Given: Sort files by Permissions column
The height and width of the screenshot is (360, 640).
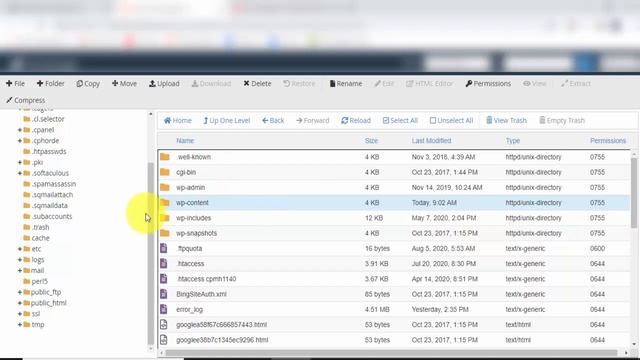Looking at the screenshot, I should tap(608, 141).
